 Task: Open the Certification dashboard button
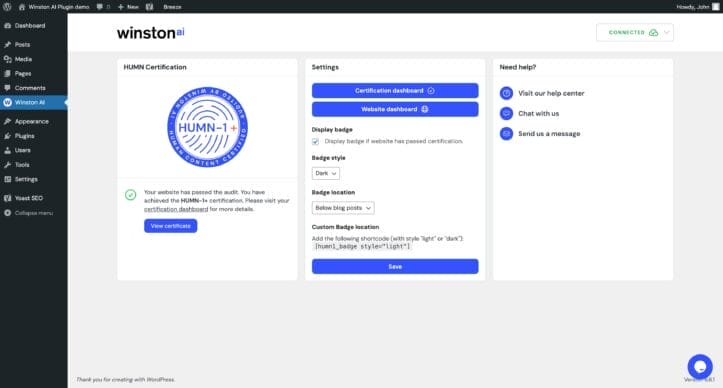click(395, 91)
